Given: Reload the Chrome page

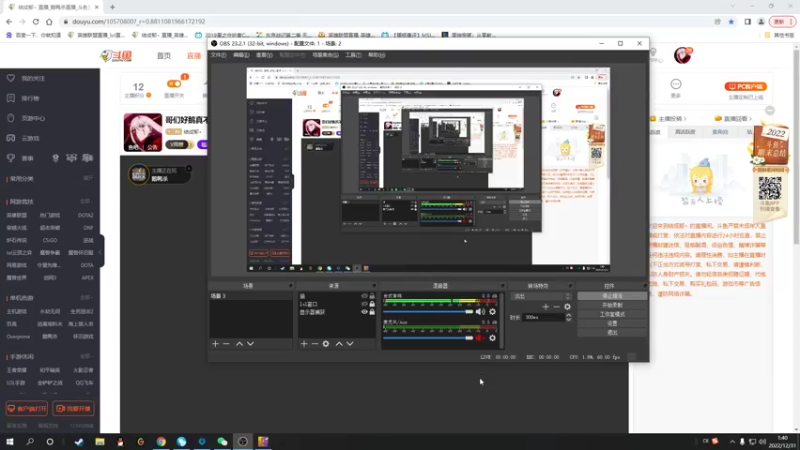Looking at the screenshot, I should coord(36,21).
